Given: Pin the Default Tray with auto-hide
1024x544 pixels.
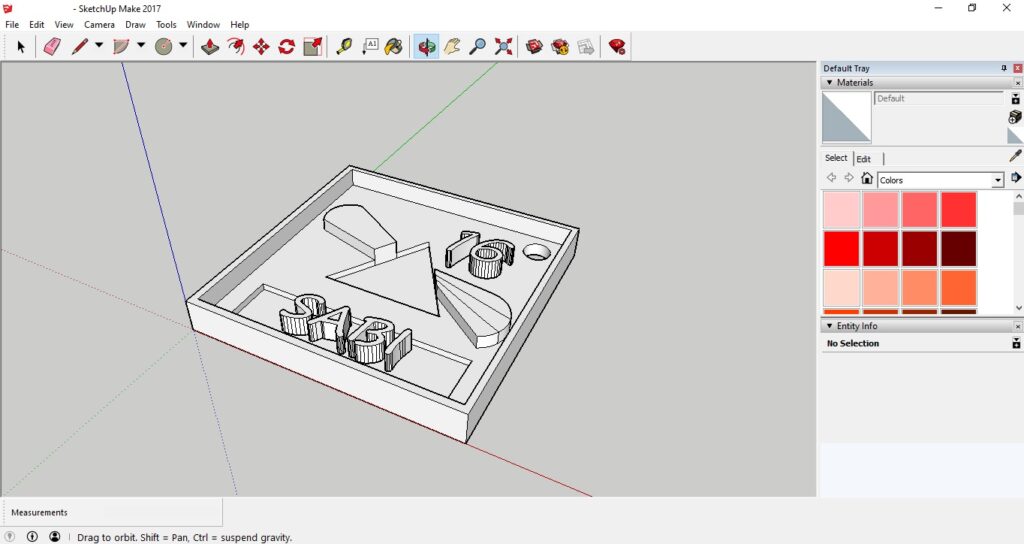Looking at the screenshot, I should 1004,68.
